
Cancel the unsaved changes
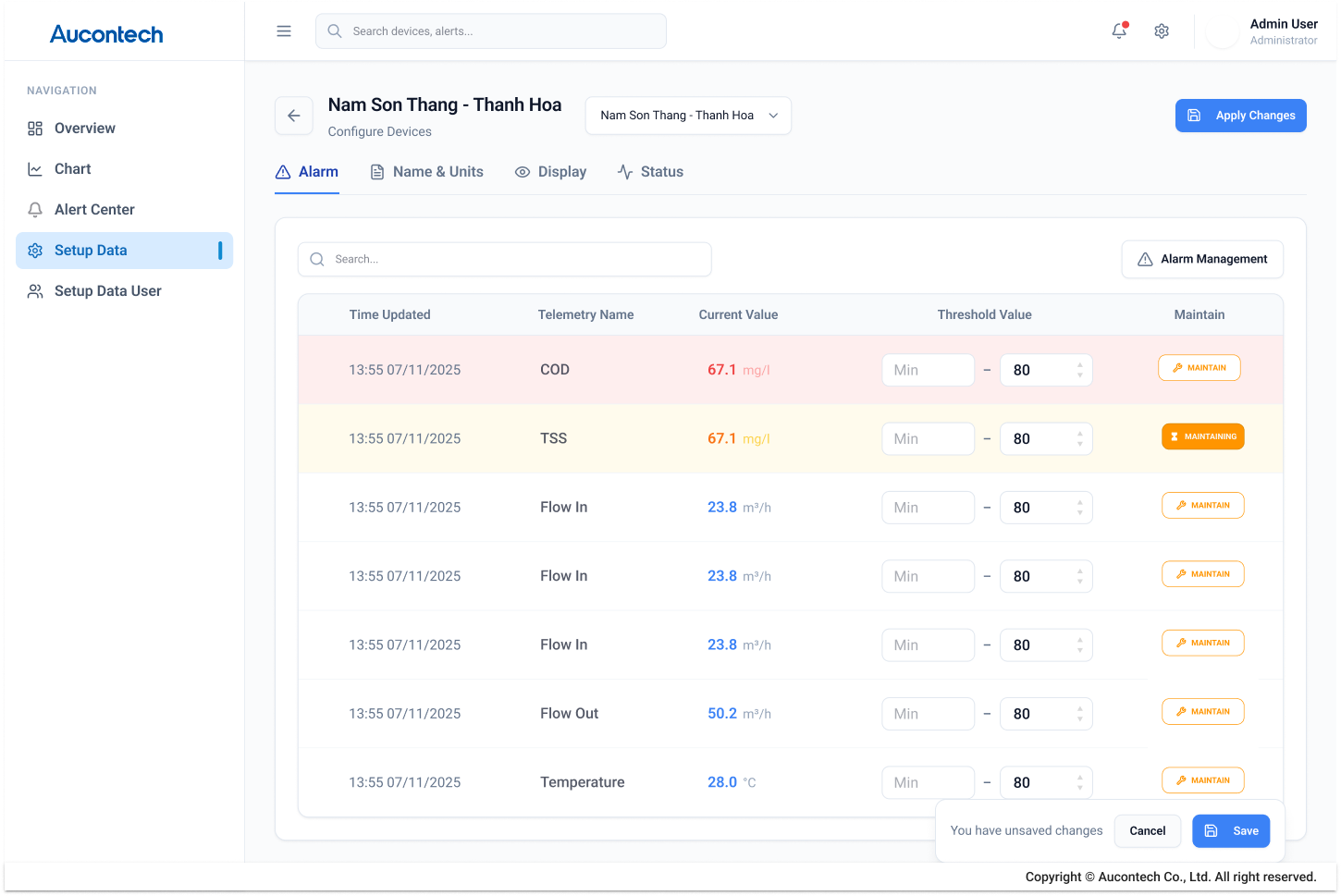[x=1147, y=831]
